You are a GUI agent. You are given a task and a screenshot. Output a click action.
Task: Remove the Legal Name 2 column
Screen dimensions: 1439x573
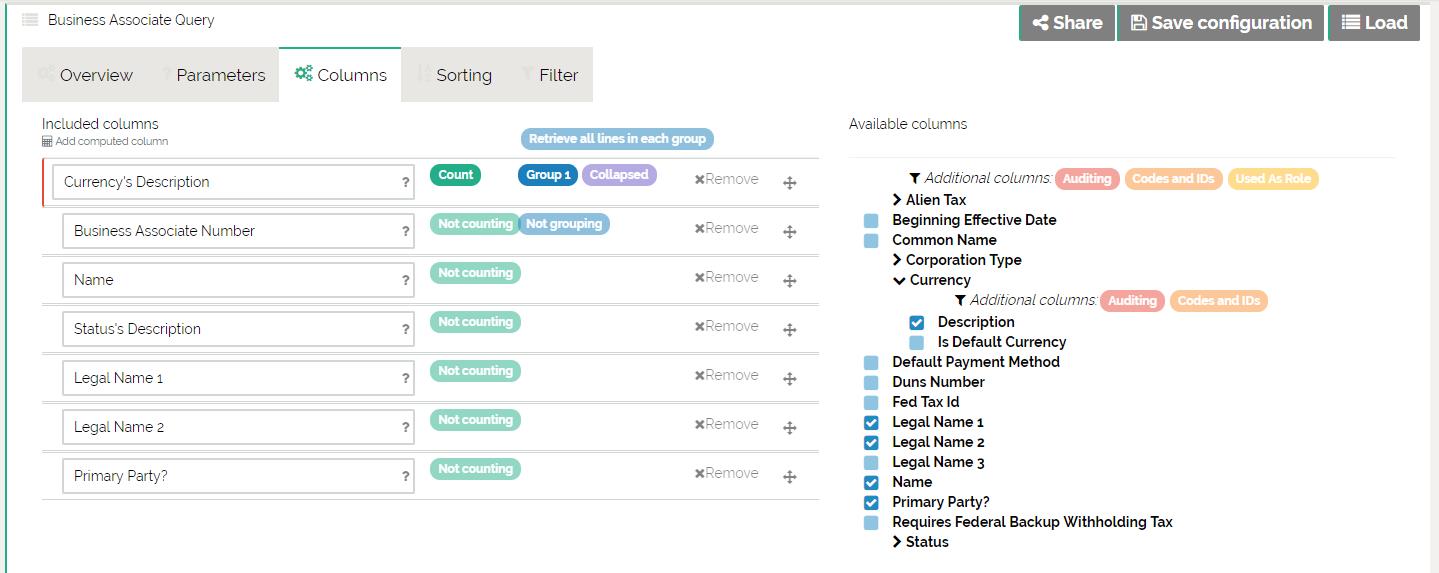[x=726, y=424]
